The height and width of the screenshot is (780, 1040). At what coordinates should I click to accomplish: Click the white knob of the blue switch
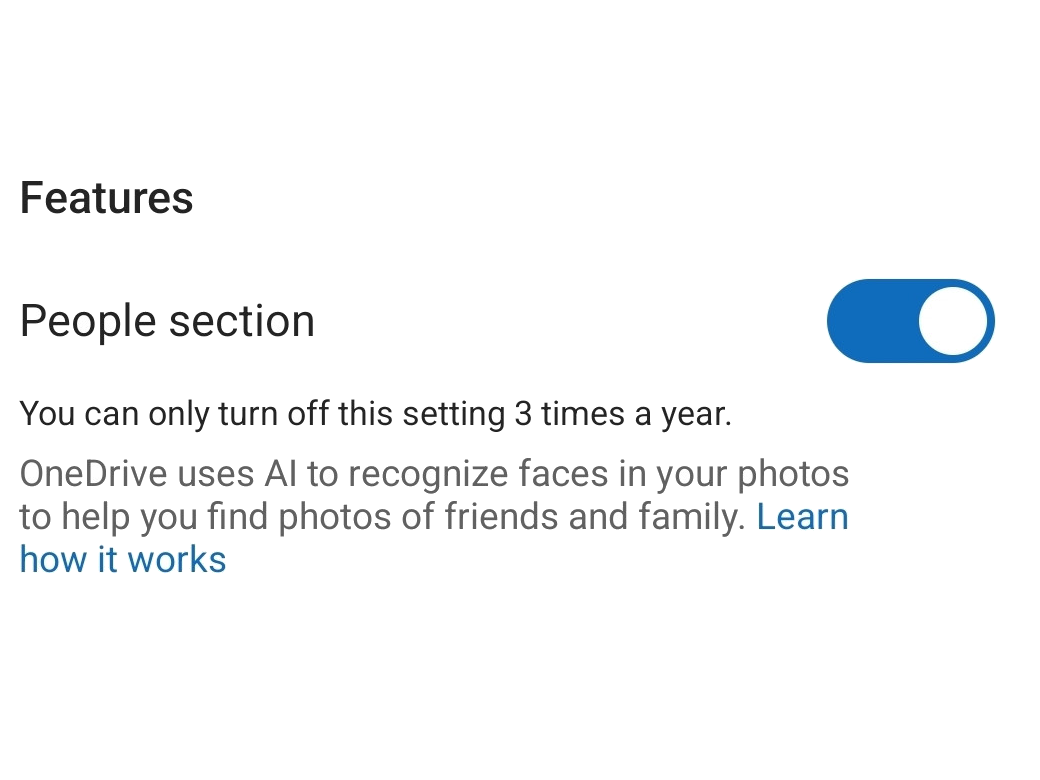tap(952, 321)
